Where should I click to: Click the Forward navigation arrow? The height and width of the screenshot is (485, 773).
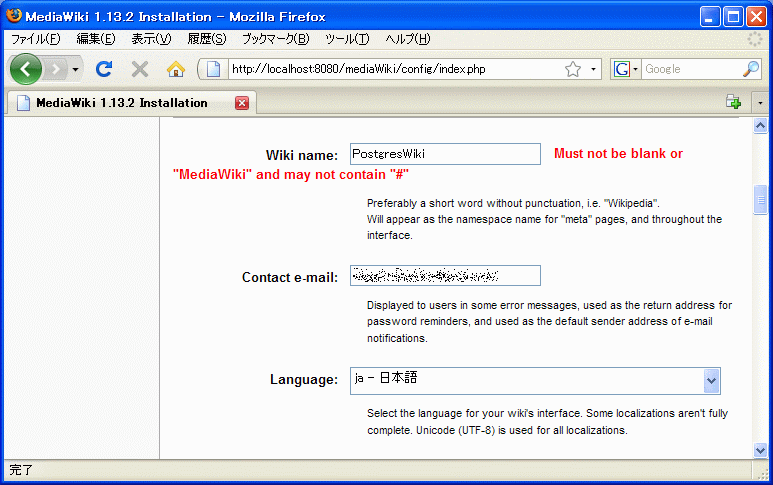click(x=56, y=69)
